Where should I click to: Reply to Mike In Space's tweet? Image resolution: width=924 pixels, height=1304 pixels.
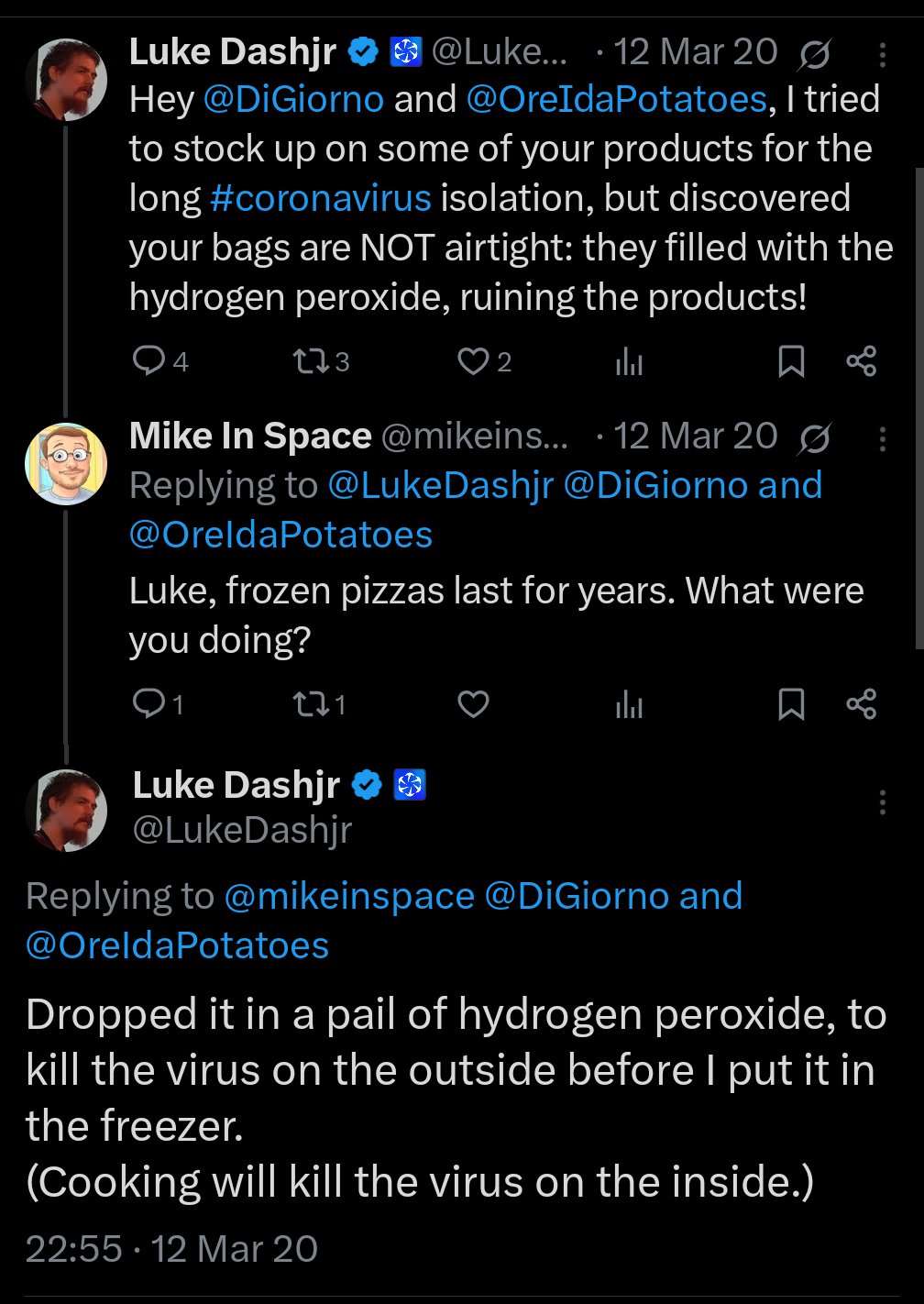coord(148,704)
